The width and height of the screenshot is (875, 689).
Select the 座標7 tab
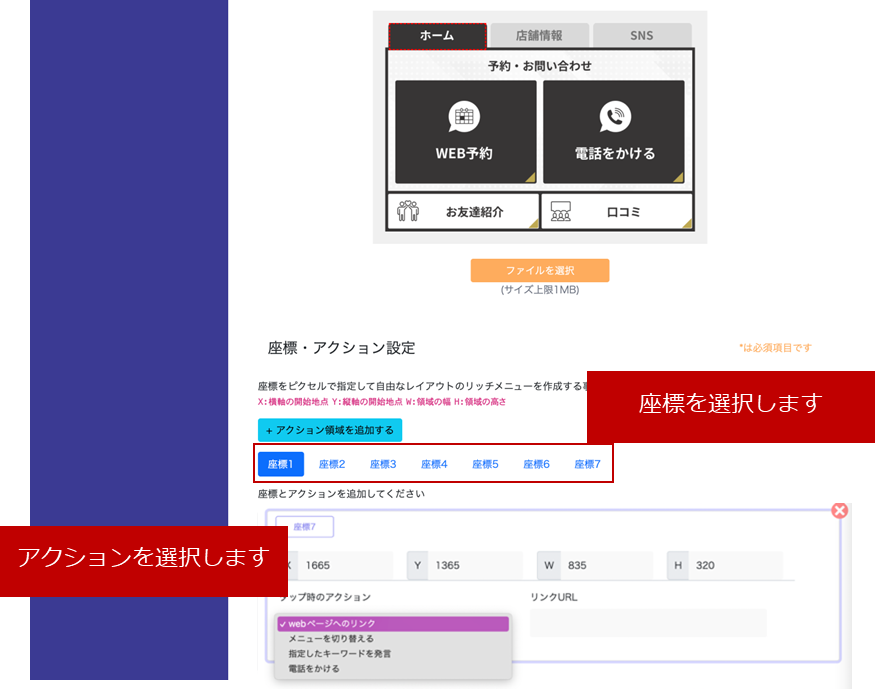(x=587, y=464)
